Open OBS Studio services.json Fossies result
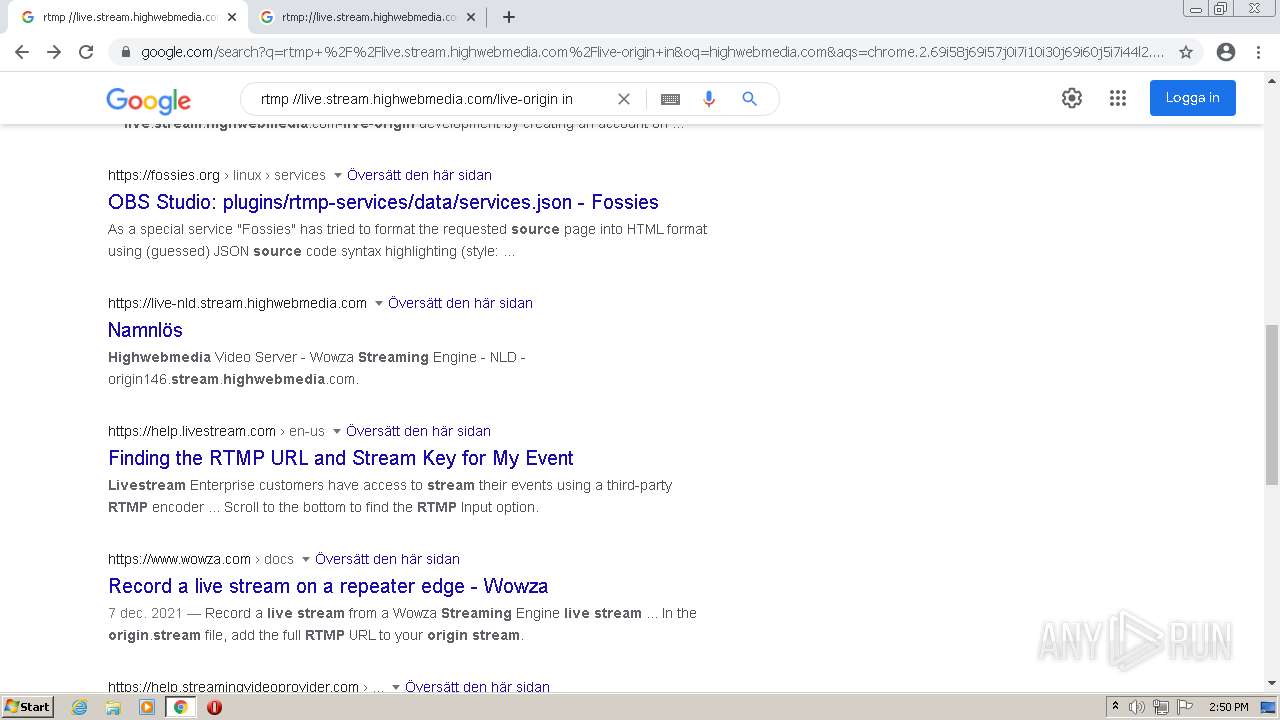This screenshot has height=720, width=1280. pos(383,202)
